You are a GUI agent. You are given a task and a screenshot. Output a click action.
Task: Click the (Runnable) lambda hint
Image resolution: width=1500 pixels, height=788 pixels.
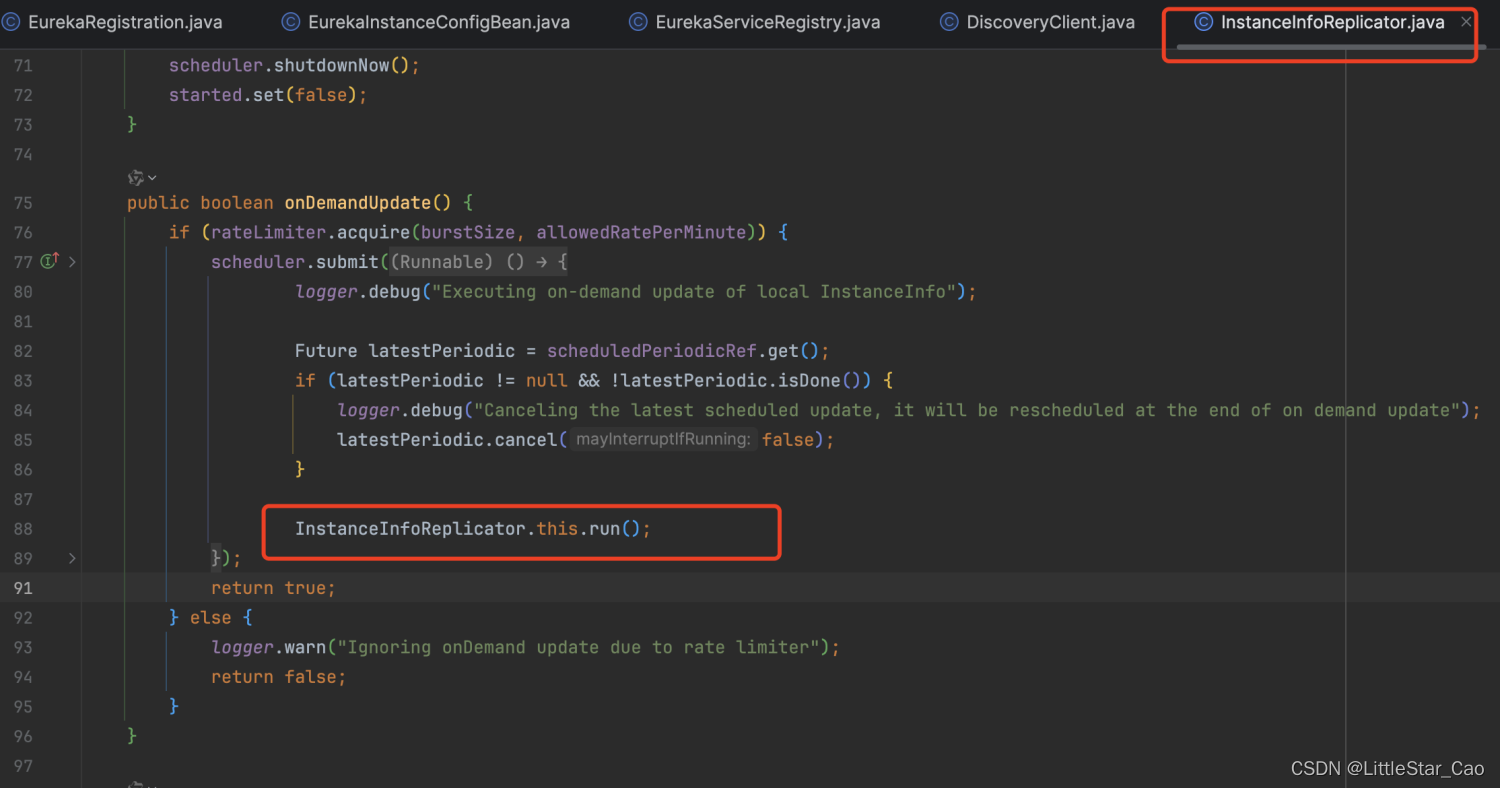[x=441, y=262]
